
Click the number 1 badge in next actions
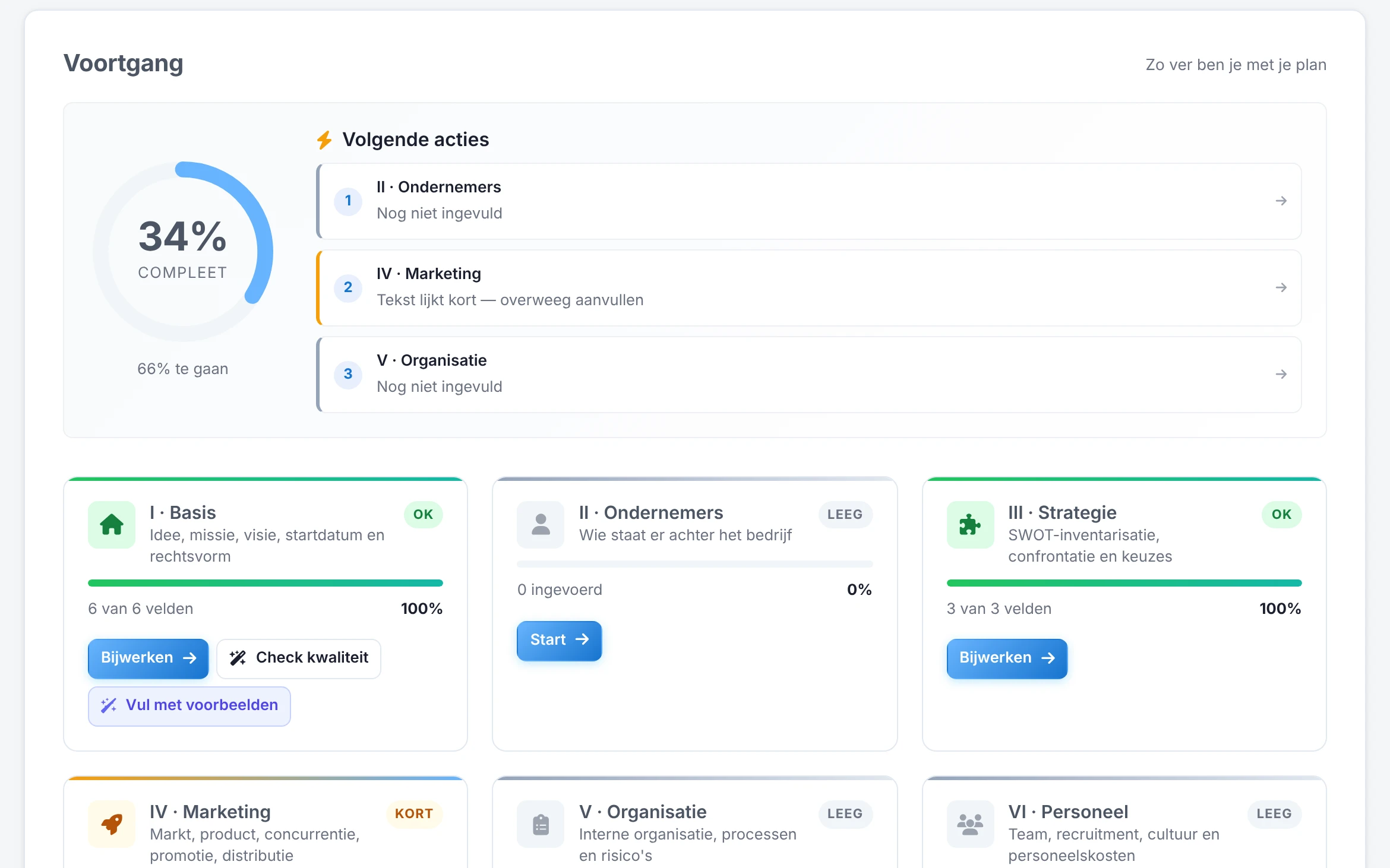point(348,201)
